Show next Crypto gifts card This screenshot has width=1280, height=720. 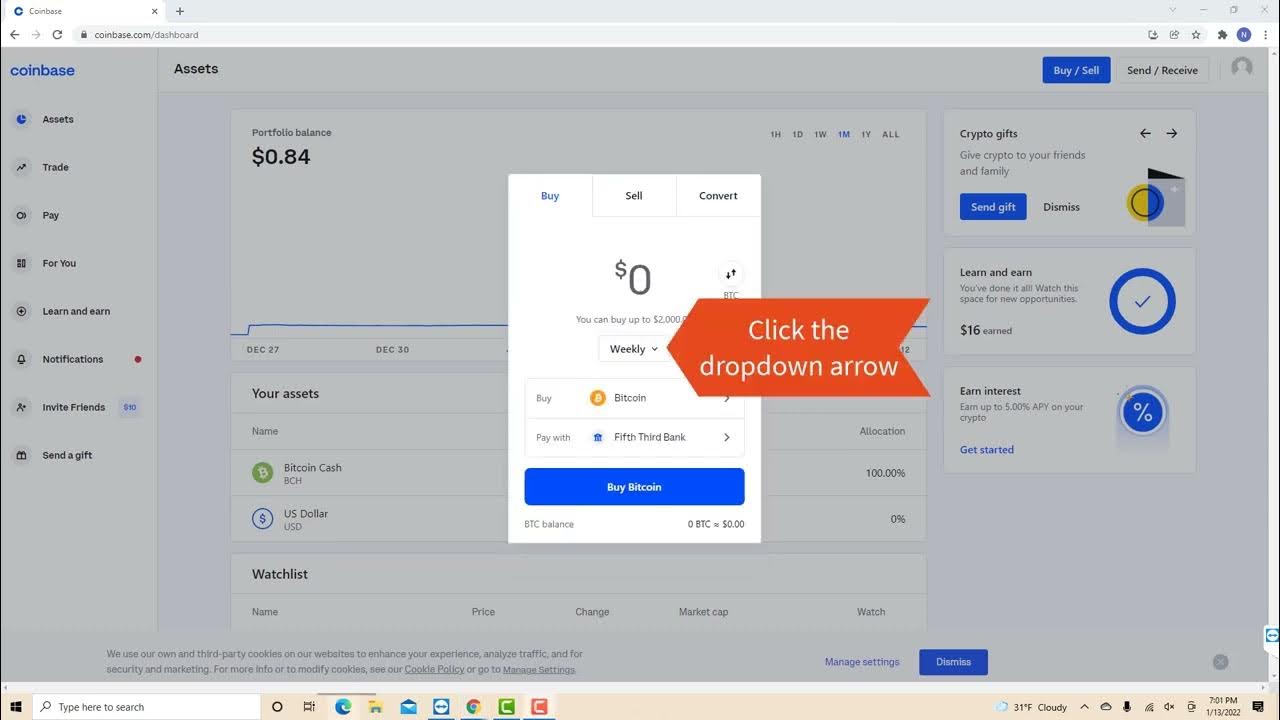pyautogui.click(x=1172, y=133)
